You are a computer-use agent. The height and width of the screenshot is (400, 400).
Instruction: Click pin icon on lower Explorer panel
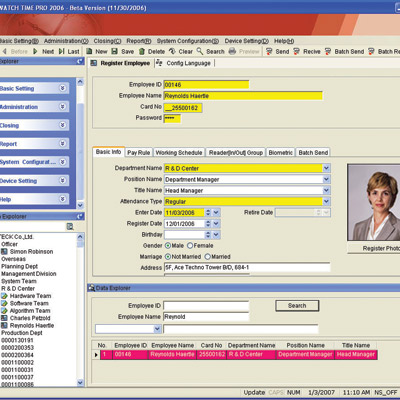tap(80, 216)
